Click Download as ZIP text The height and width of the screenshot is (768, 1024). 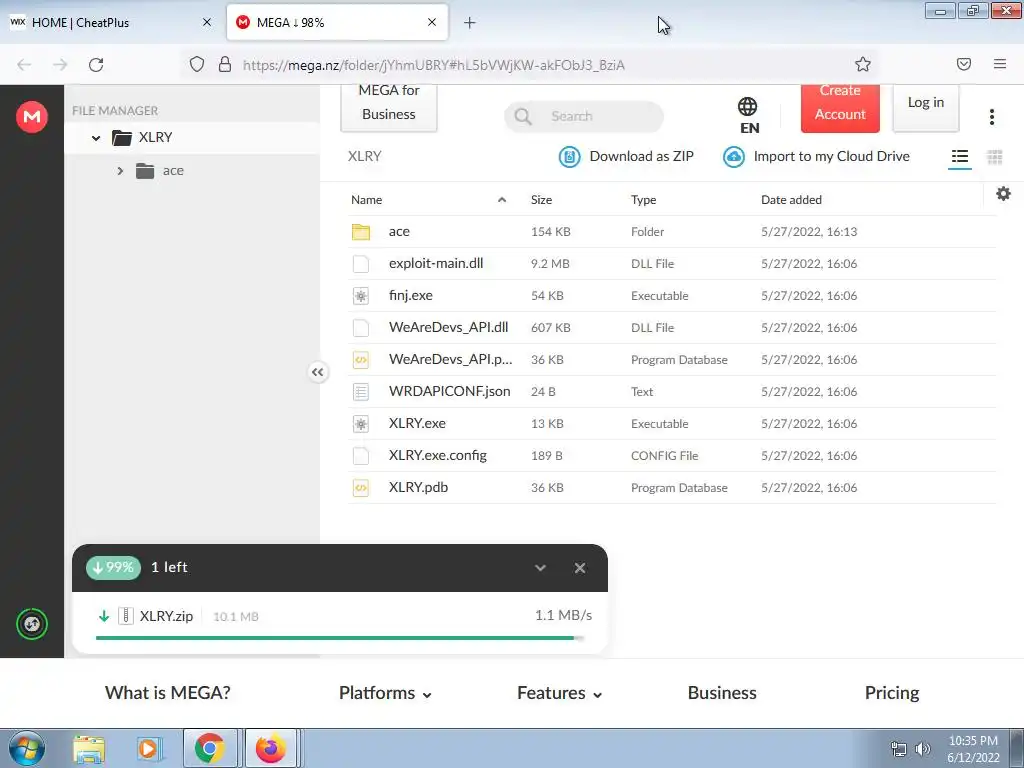pyautogui.click(x=641, y=157)
